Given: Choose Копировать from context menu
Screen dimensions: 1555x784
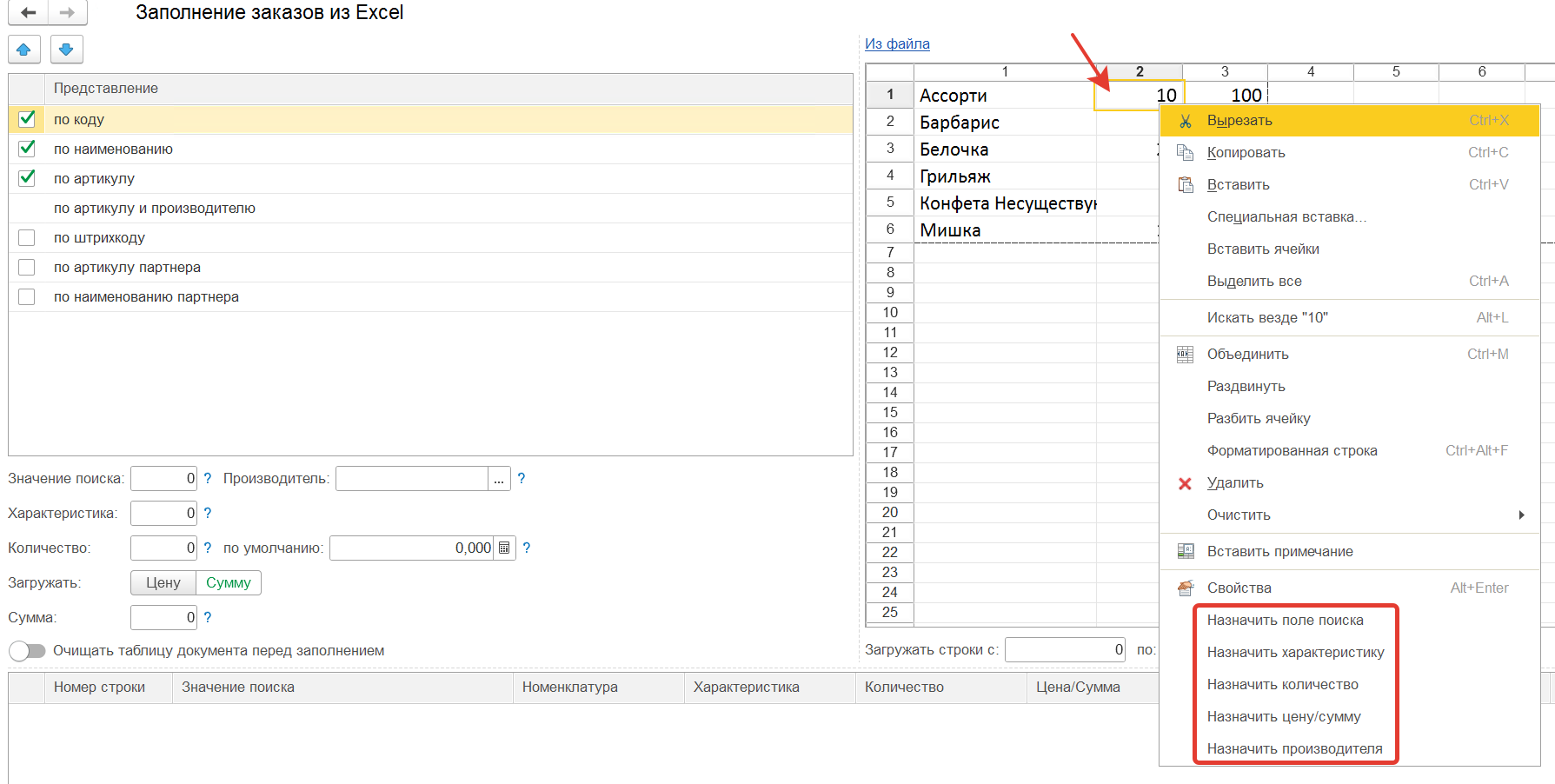Looking at the screenshot, I should (1349, 153).
